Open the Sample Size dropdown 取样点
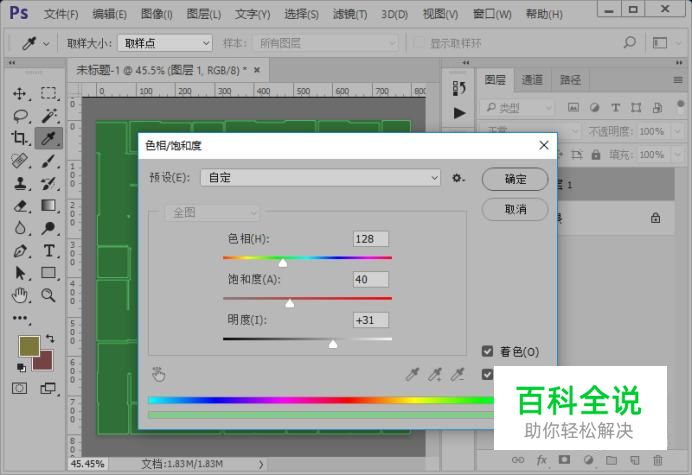 165,43
